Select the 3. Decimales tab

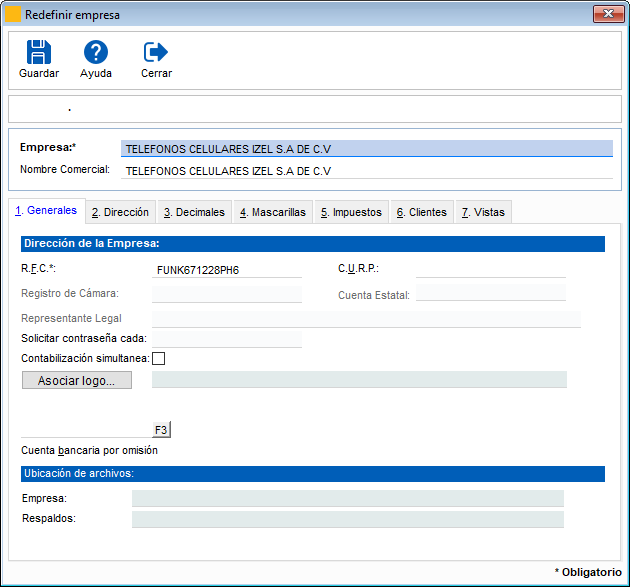click(x=194, y=212)
